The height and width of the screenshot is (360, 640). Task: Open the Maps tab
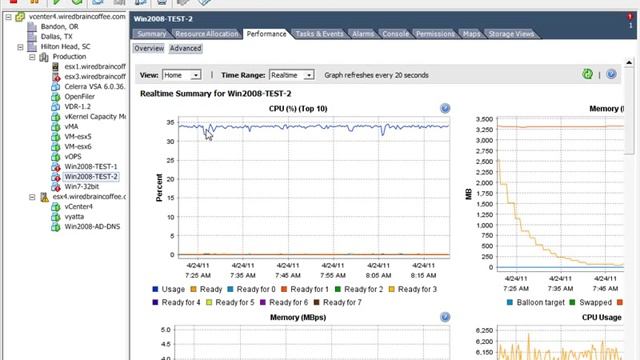471,34
